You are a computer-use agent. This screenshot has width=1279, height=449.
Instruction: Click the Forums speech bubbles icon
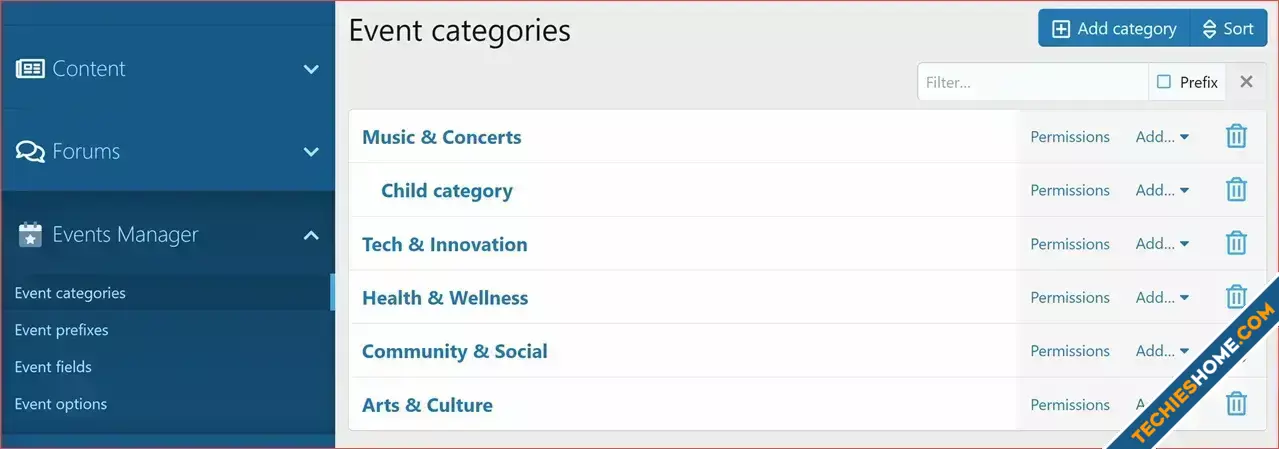[30, 152]
